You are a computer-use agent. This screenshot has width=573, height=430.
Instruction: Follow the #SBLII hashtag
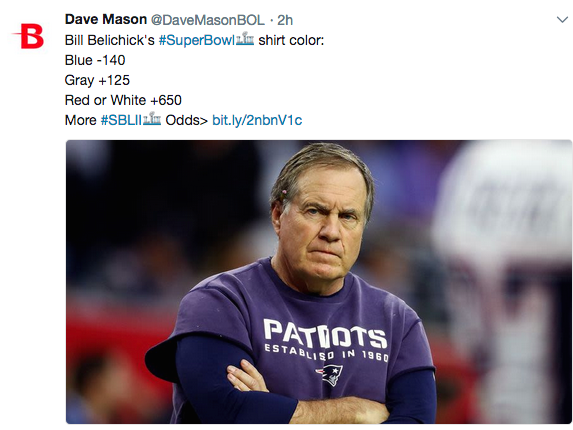[121, 120]
